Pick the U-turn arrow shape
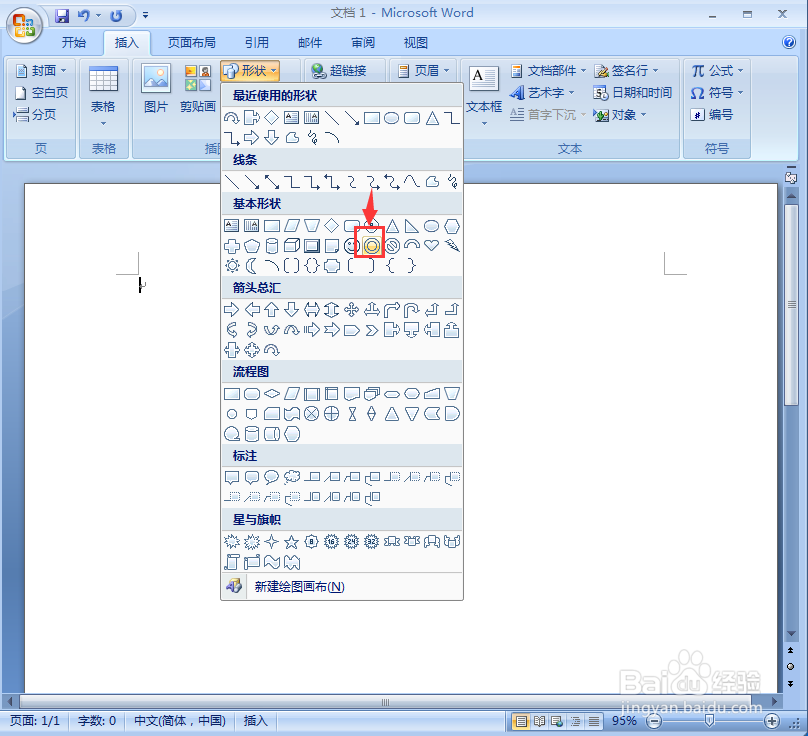This screenshot has height=736, width=808. tap(411, 310)
